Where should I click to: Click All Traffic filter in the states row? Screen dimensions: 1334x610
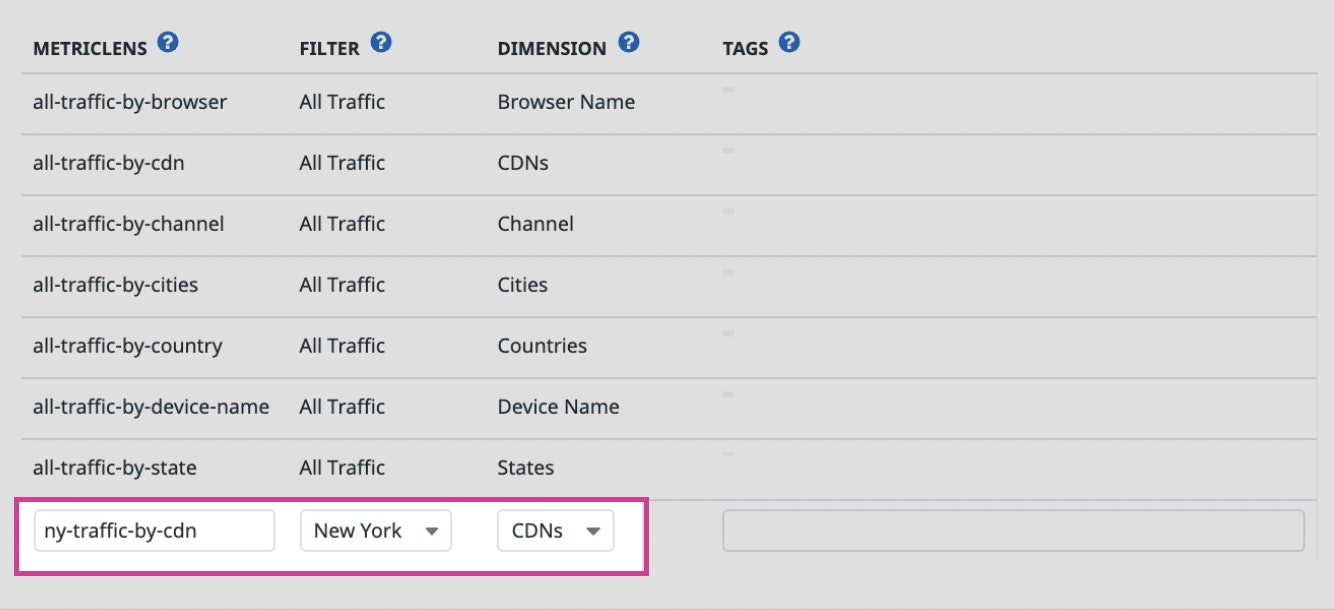tap(342, 468)
